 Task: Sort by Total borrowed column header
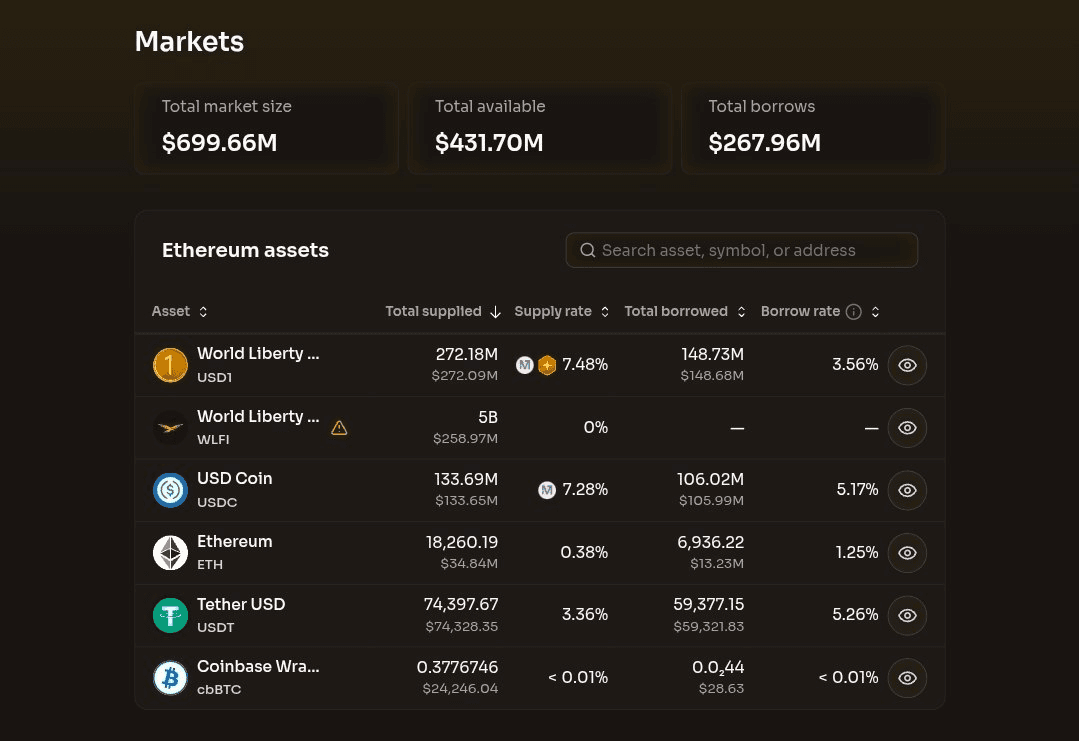pyautogui.click(x=685, y=311)
